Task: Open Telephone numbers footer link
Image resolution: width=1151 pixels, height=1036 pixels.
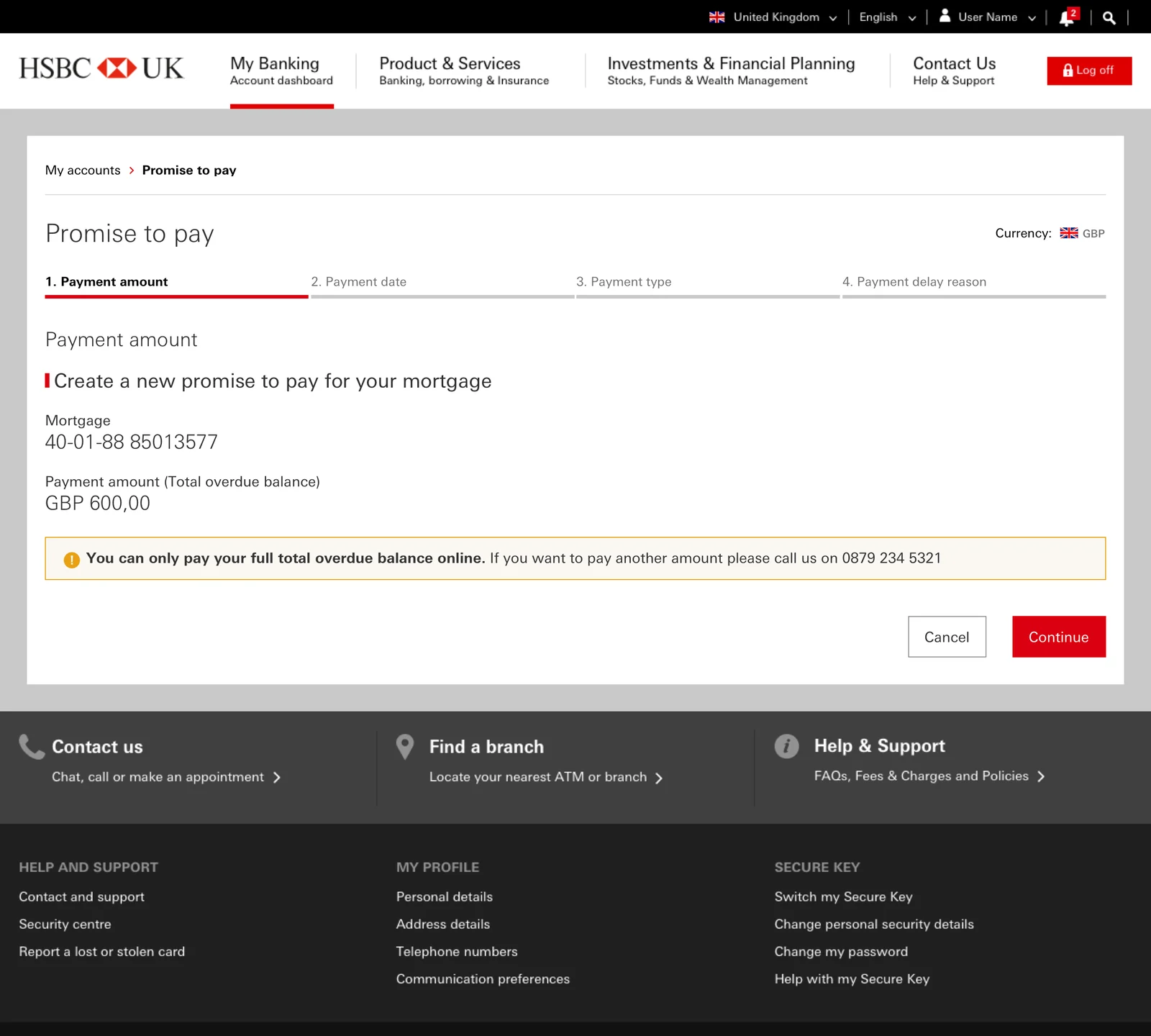Action: [457, 951]
